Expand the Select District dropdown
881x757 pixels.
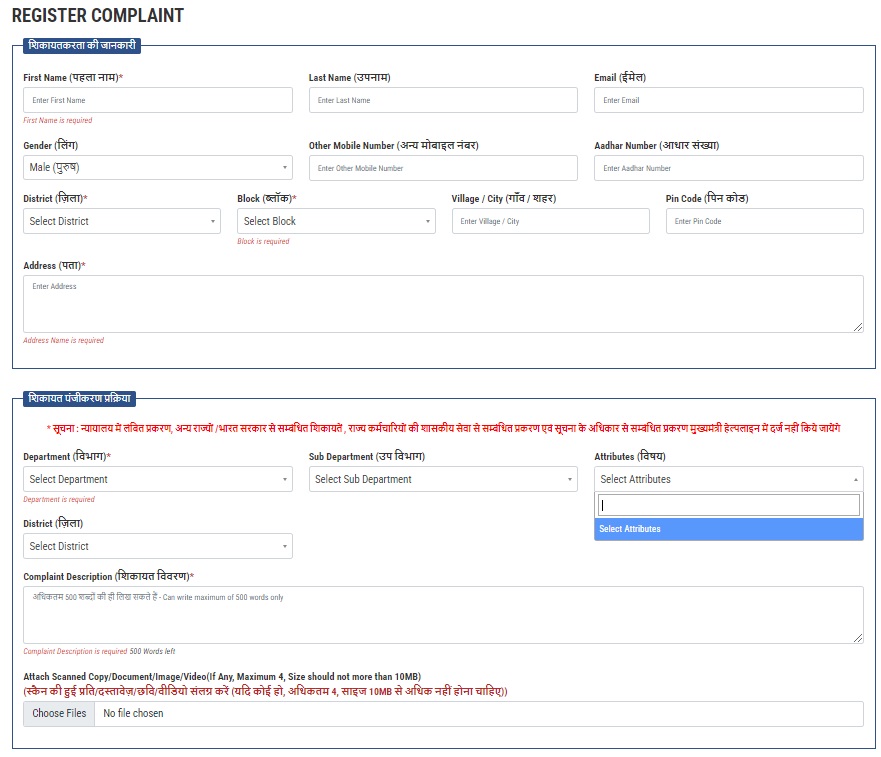122,220
